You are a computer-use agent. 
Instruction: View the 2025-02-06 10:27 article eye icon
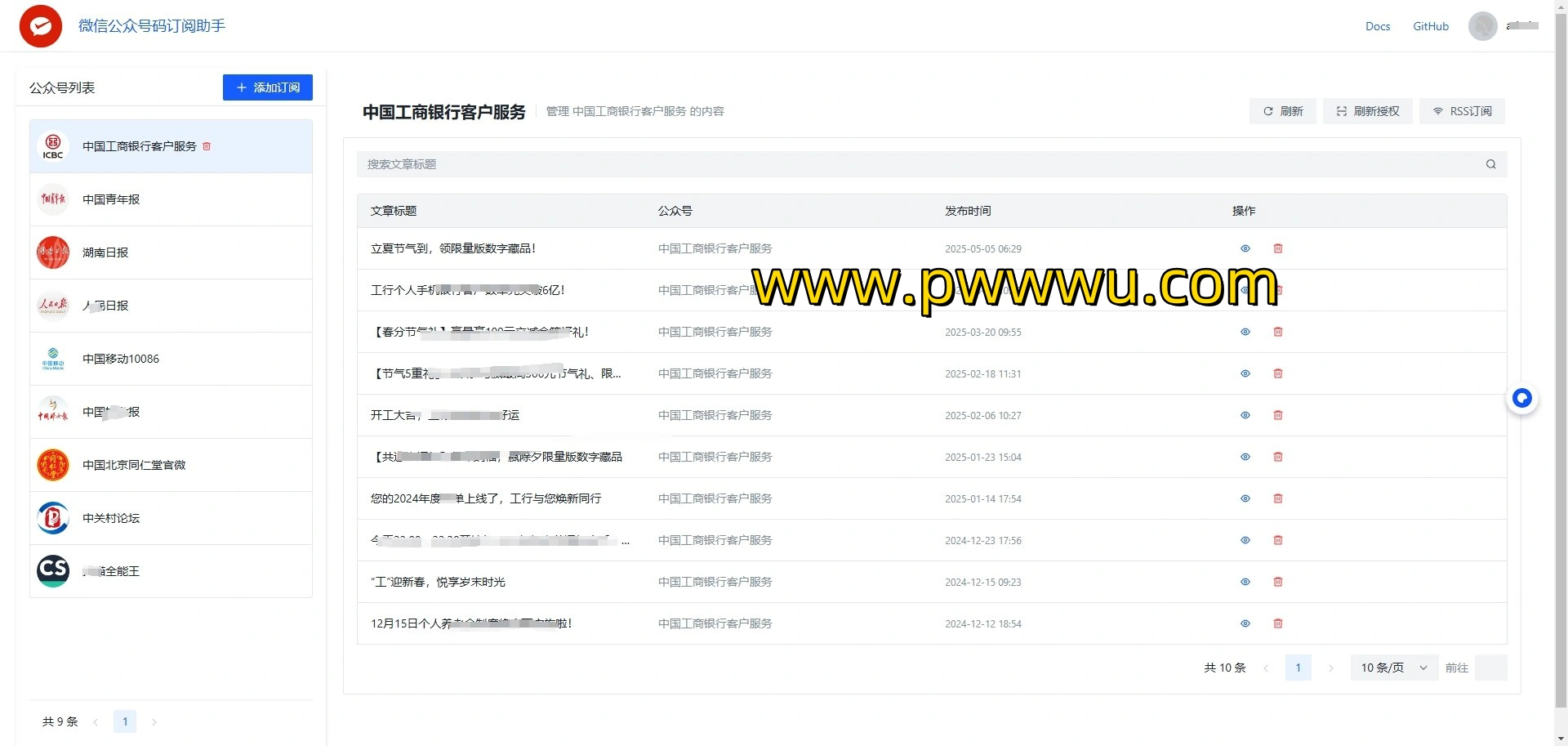[1245, 415]
